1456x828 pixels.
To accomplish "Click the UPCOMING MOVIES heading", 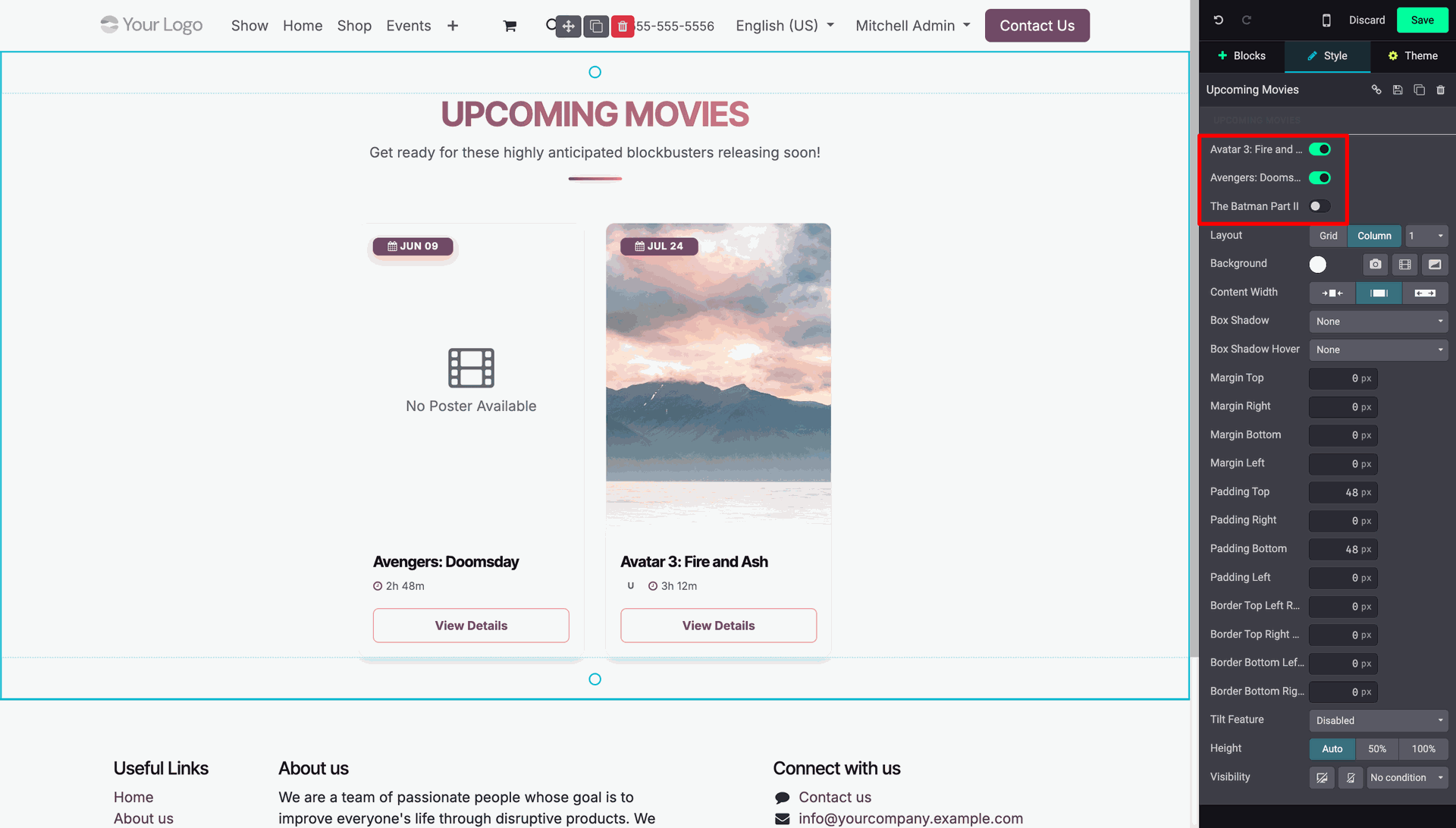I will 595,114.
